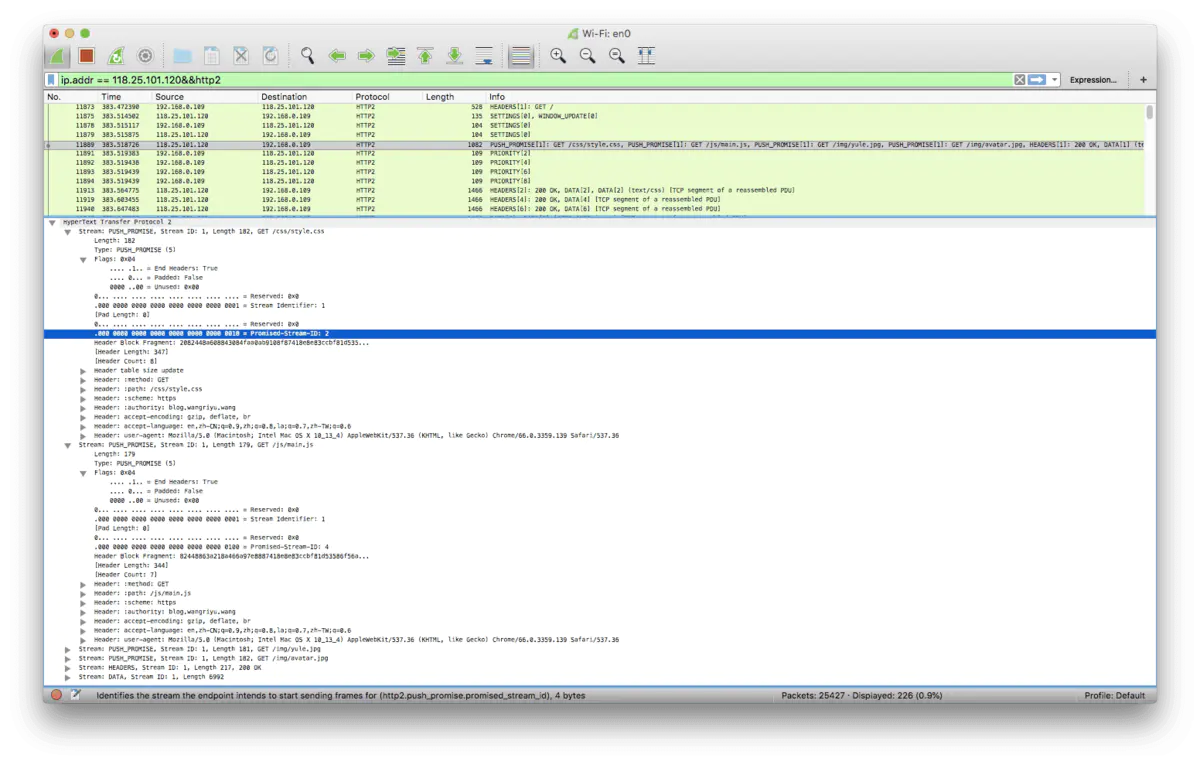1200x765 pixels.
Task: Collapse PUSH_PROMISE stream GET /css/style.css
Action: pos(68,231)
